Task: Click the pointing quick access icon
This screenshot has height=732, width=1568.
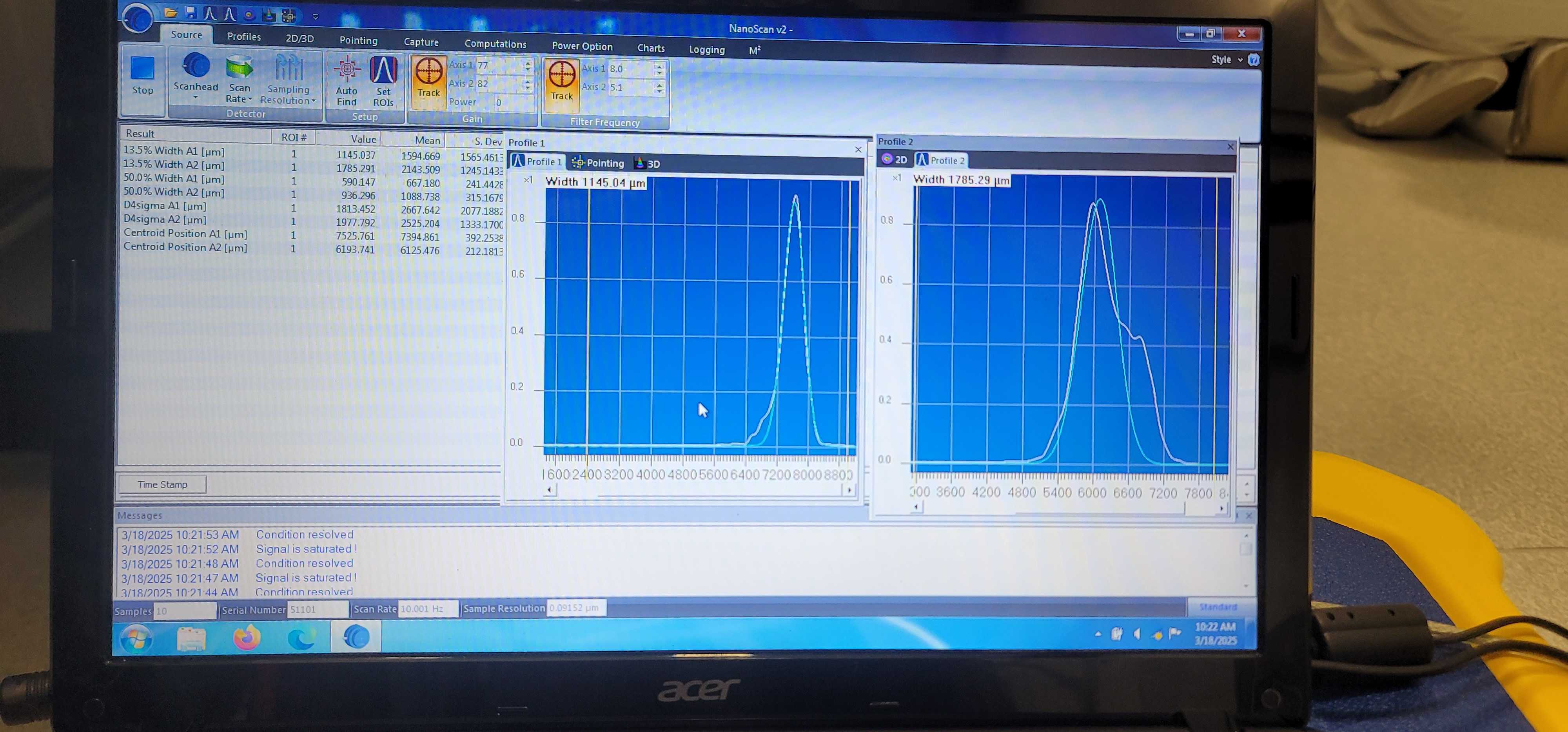Action: tap(289, 16)
